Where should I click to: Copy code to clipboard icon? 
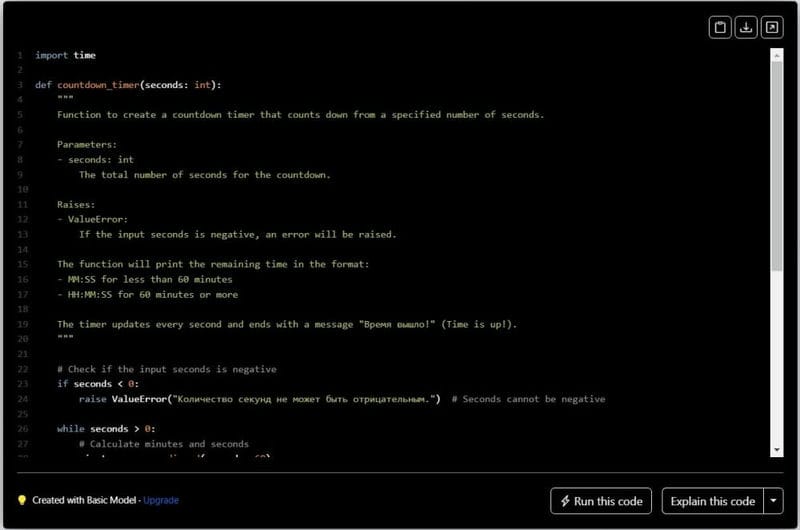(720, 27)
